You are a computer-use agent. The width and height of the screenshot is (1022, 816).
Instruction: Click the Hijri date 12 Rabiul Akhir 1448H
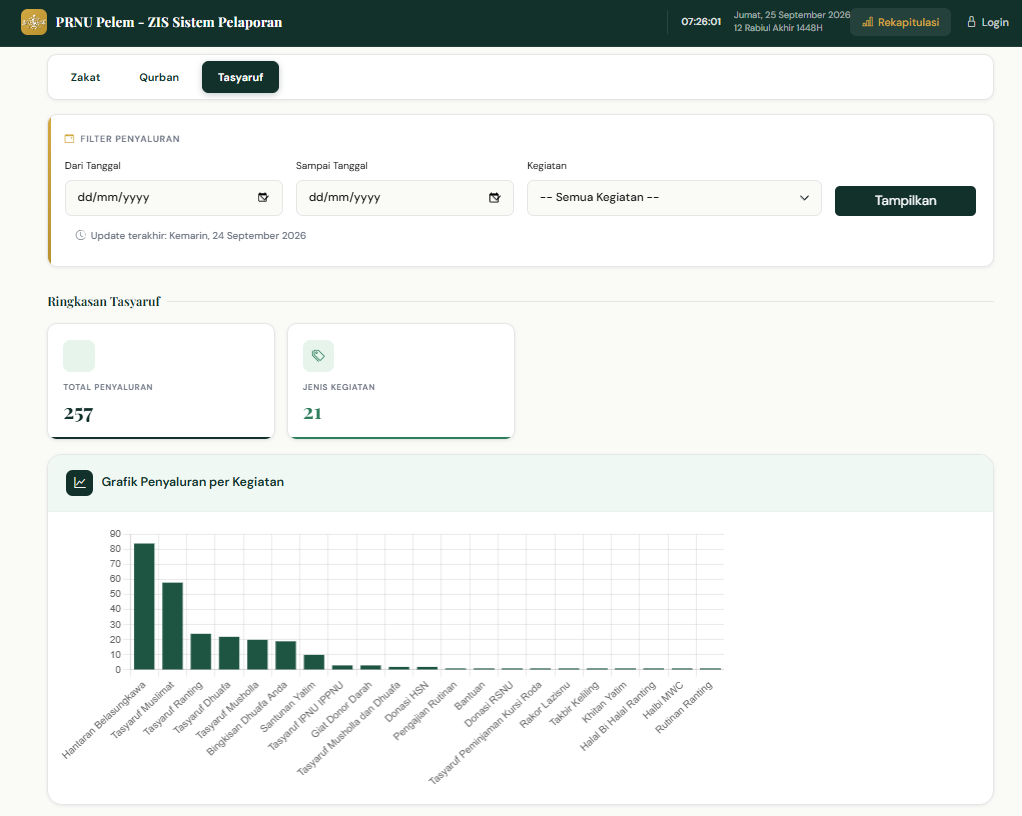point(778,28)
